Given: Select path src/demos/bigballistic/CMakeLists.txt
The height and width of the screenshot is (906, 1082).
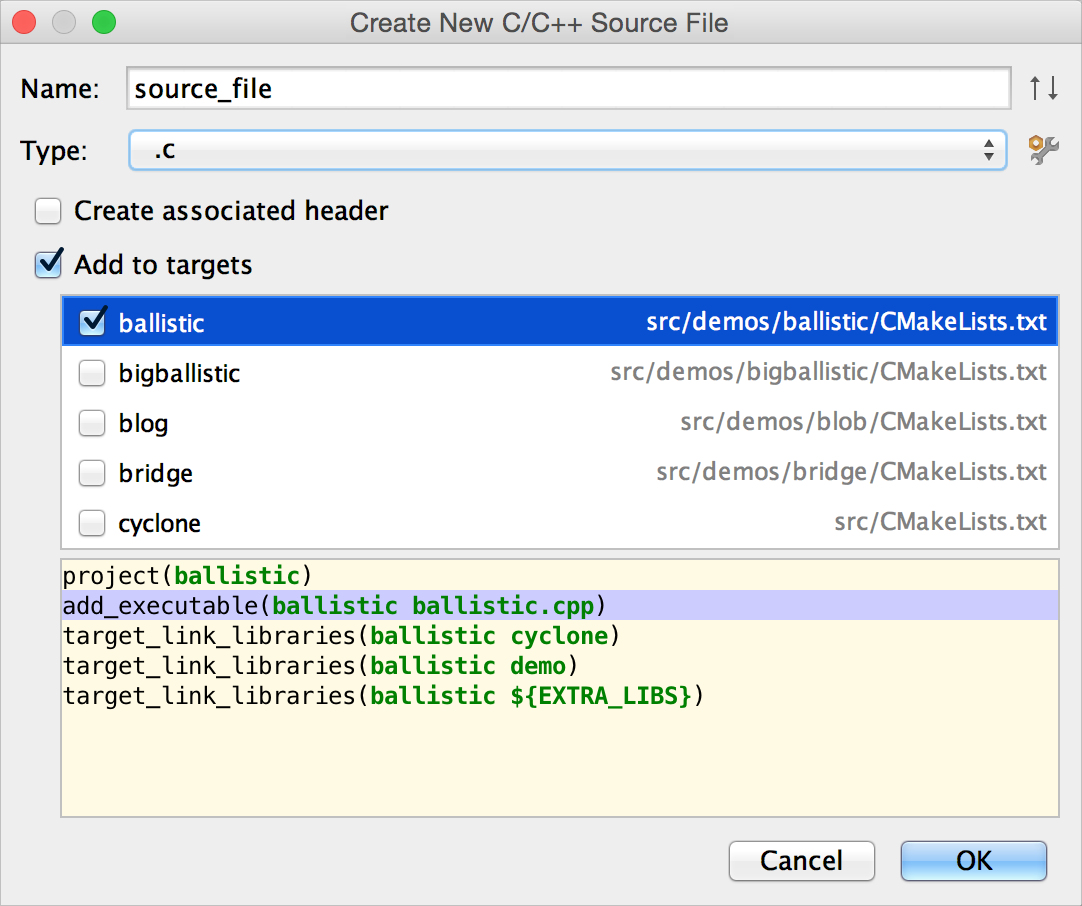Looking at the screenshot, I should (828, 373).
